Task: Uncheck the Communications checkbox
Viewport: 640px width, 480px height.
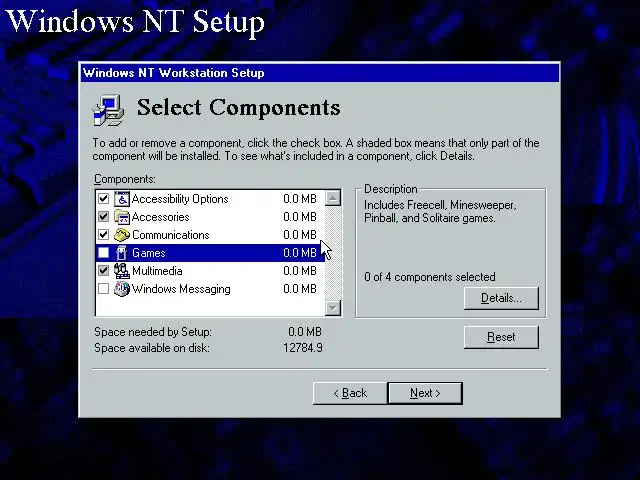Action: point(104,235)
